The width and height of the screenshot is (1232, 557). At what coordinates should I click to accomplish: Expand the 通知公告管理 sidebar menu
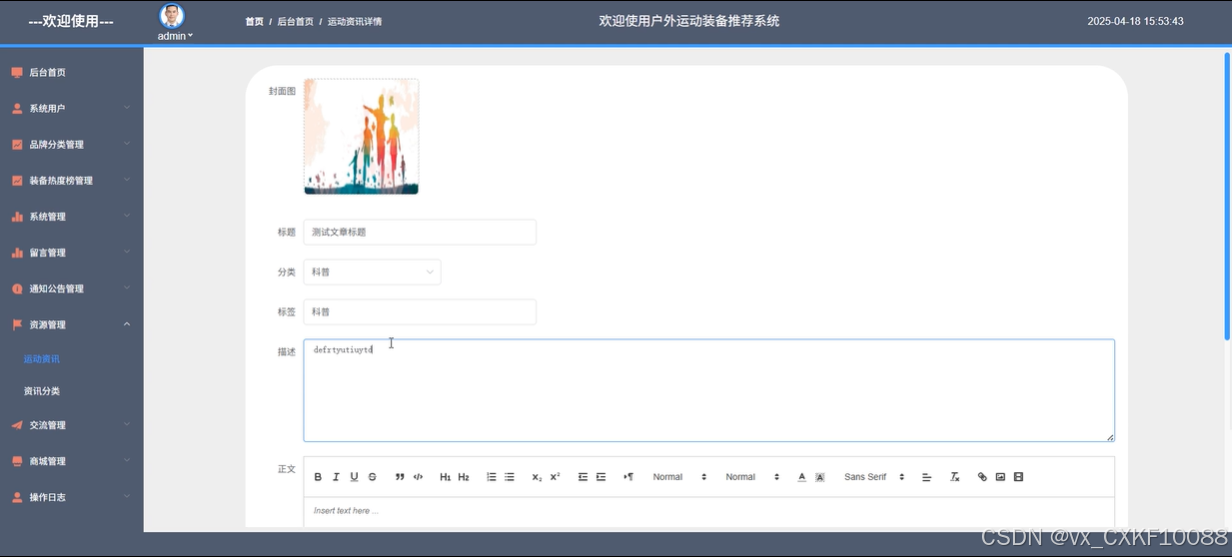click(72, 289)
